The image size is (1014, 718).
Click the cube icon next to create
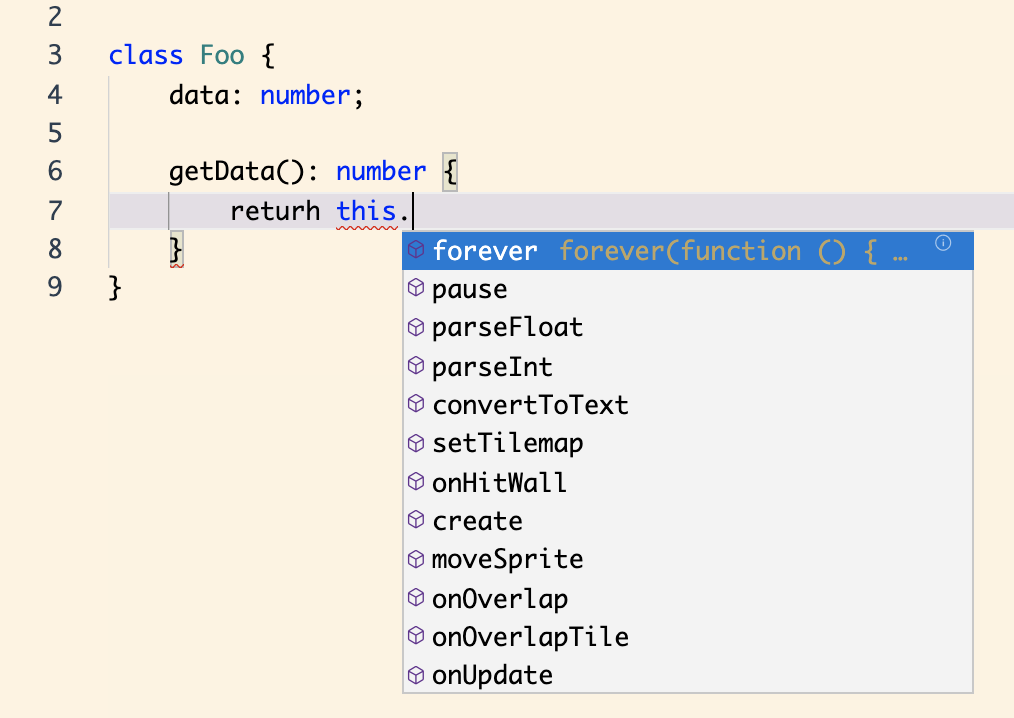click(415, 520)
